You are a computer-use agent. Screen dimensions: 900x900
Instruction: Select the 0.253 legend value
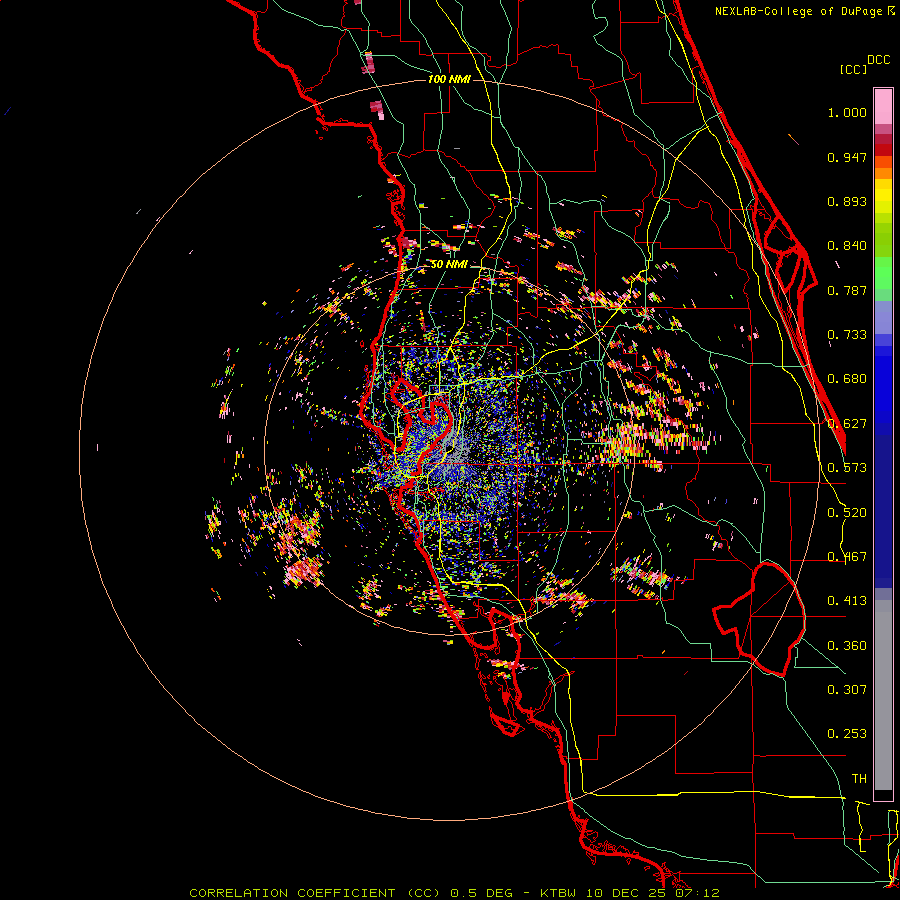(847, 734)
